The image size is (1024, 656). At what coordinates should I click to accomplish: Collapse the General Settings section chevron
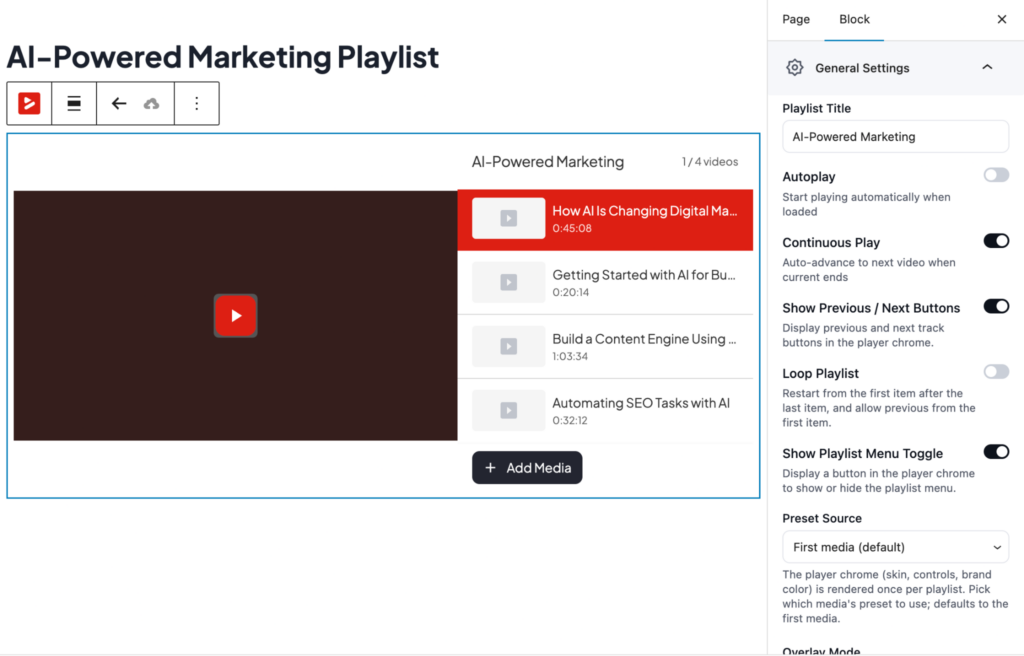pos(987,67)
